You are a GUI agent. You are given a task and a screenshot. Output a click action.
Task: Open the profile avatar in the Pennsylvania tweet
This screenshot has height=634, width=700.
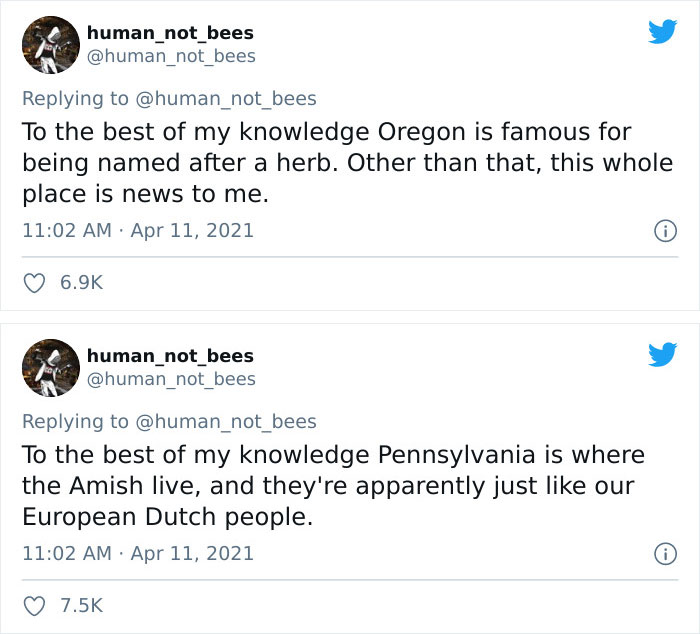click(50, 368)
